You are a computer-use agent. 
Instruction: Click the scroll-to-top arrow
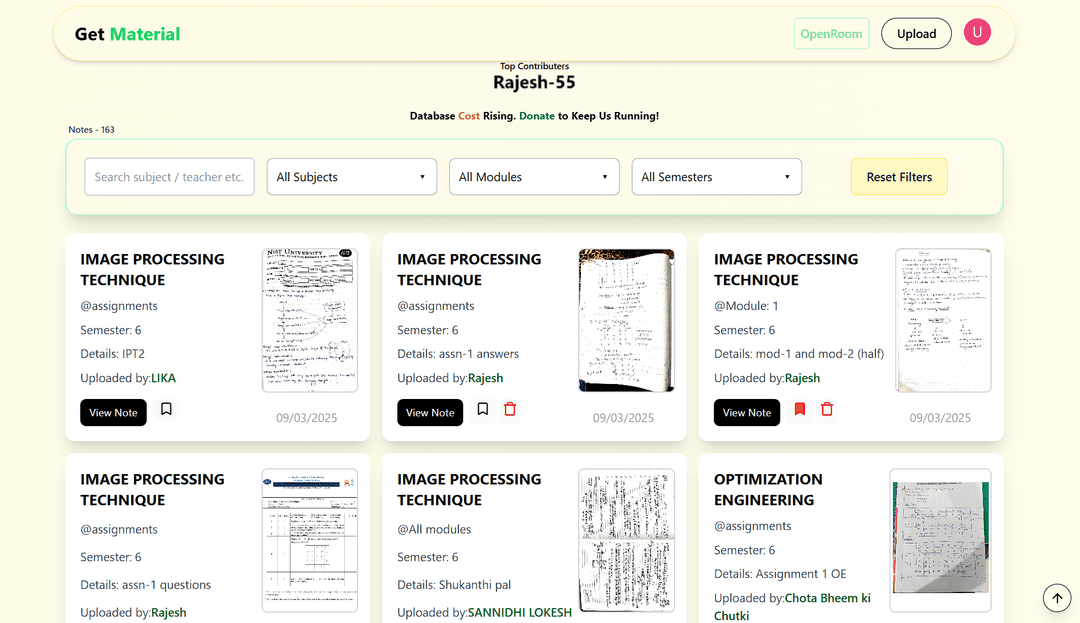tap(1057, 597)
